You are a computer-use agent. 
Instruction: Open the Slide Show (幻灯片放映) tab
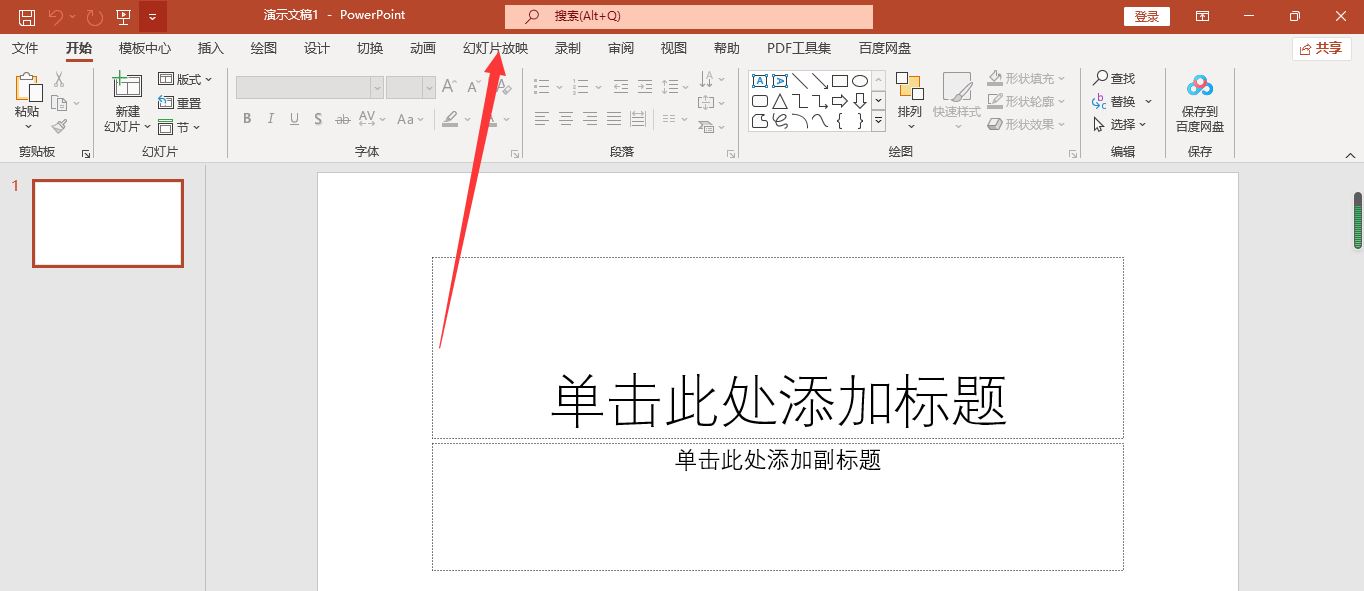[495, 48]
